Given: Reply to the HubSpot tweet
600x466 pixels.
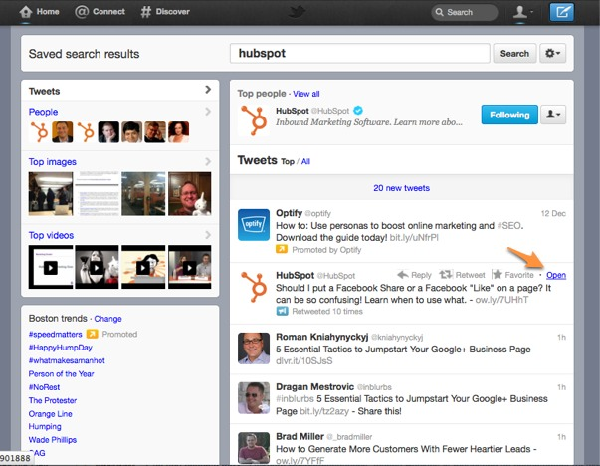Looking at the screenshot, I should tap(414, 275).
